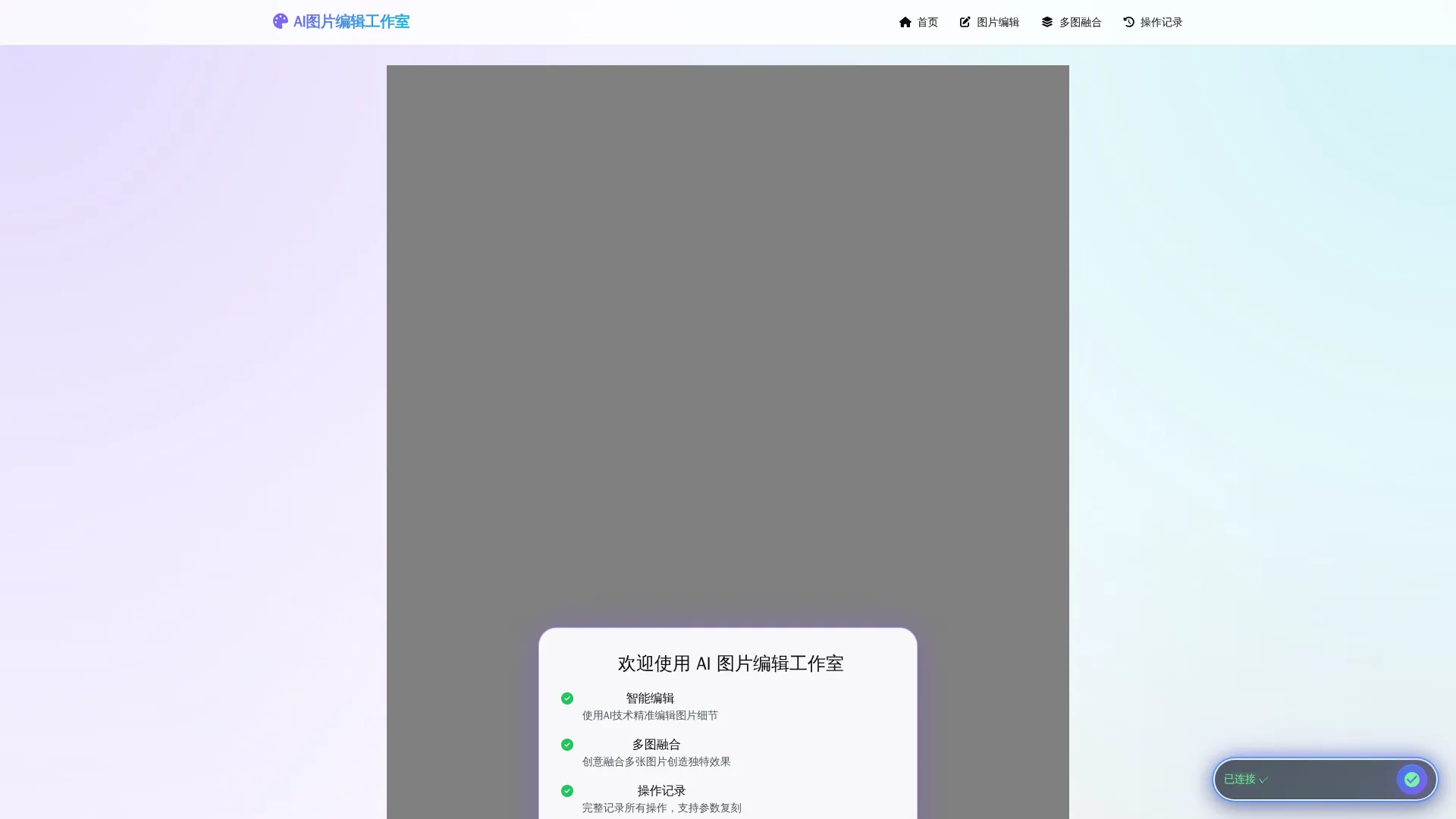Click the green check icon next to 智能编辑
This screenshot has height=819, width=1456.
point(567,698)
